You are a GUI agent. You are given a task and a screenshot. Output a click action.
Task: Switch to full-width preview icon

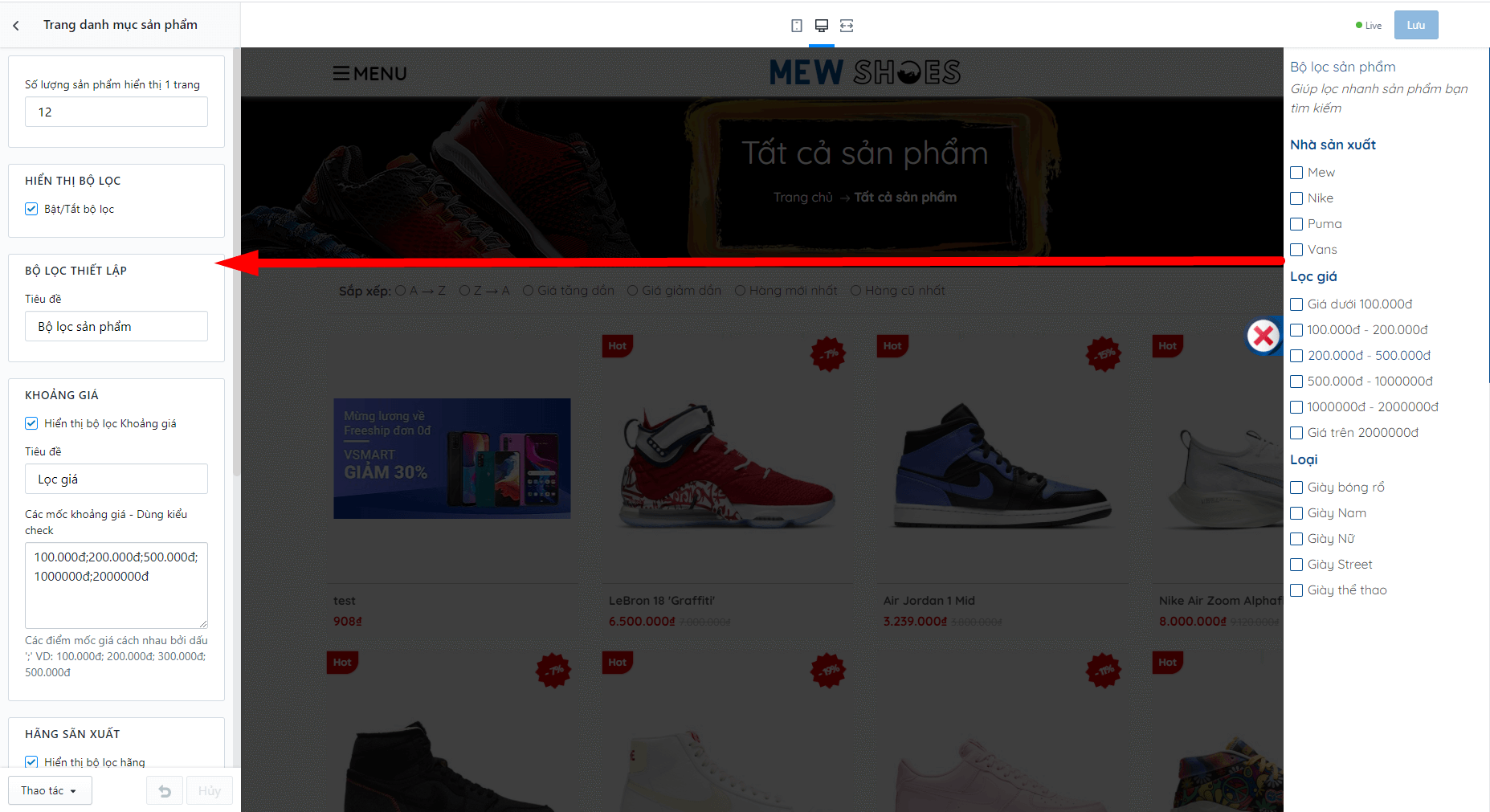847,26
